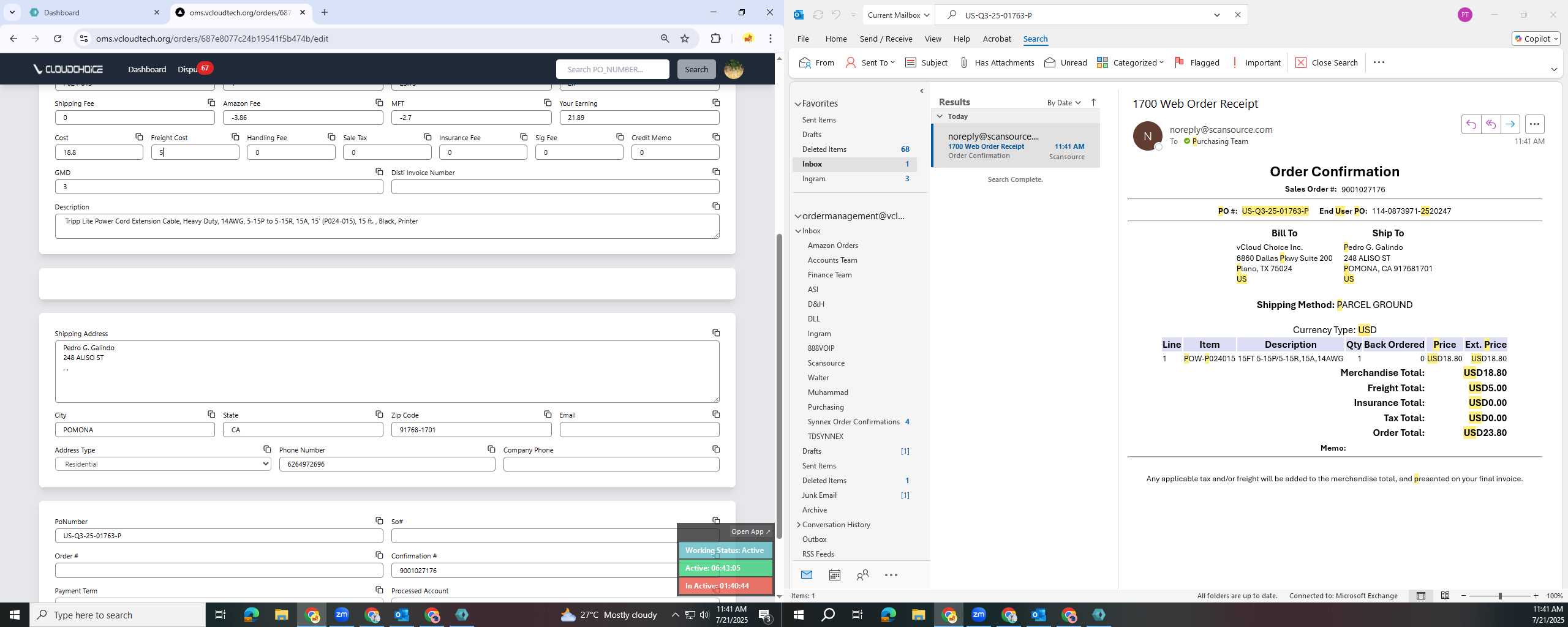Open user avatar in CloudChoice header
This screenshot has width=1568, height=627.
point(734,69)
